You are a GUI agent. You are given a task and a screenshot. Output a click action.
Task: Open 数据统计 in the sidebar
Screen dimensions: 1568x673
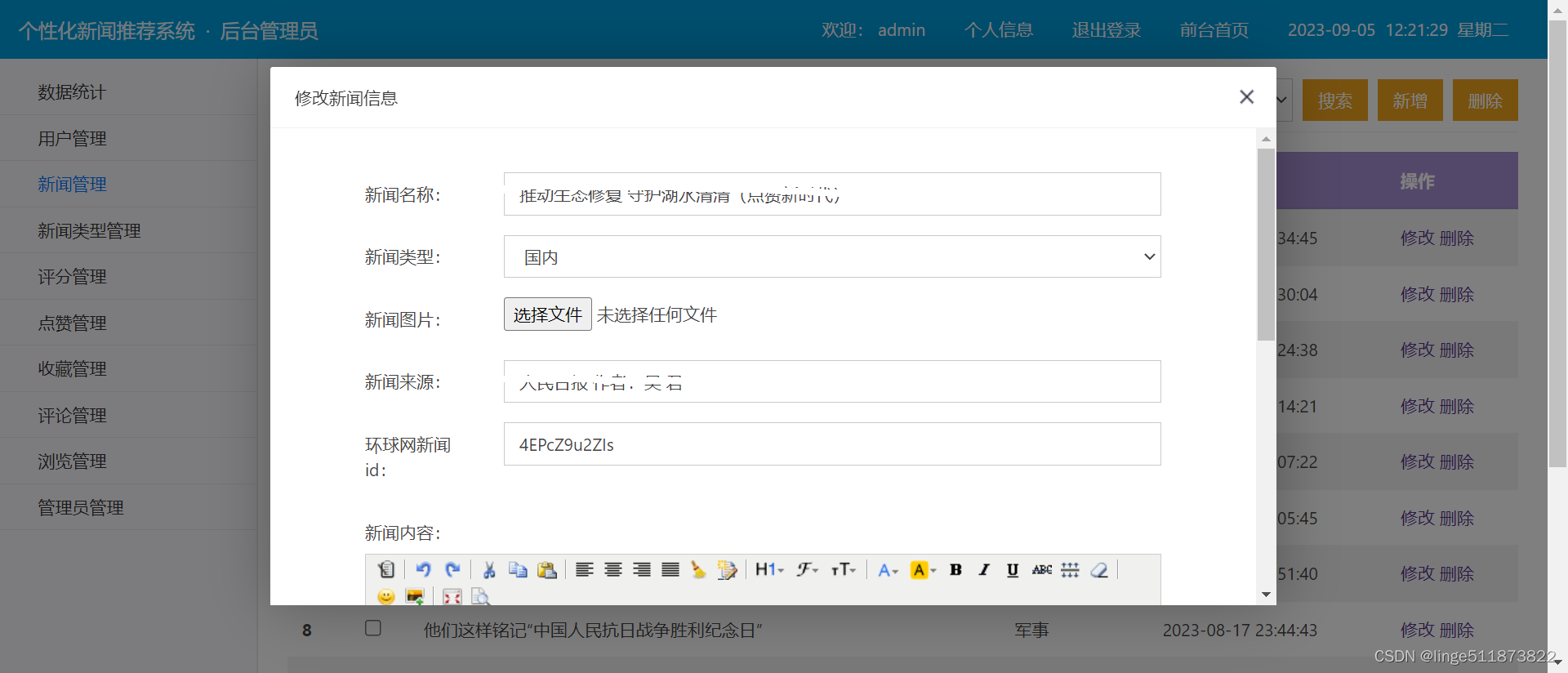(x=72, y=92)
